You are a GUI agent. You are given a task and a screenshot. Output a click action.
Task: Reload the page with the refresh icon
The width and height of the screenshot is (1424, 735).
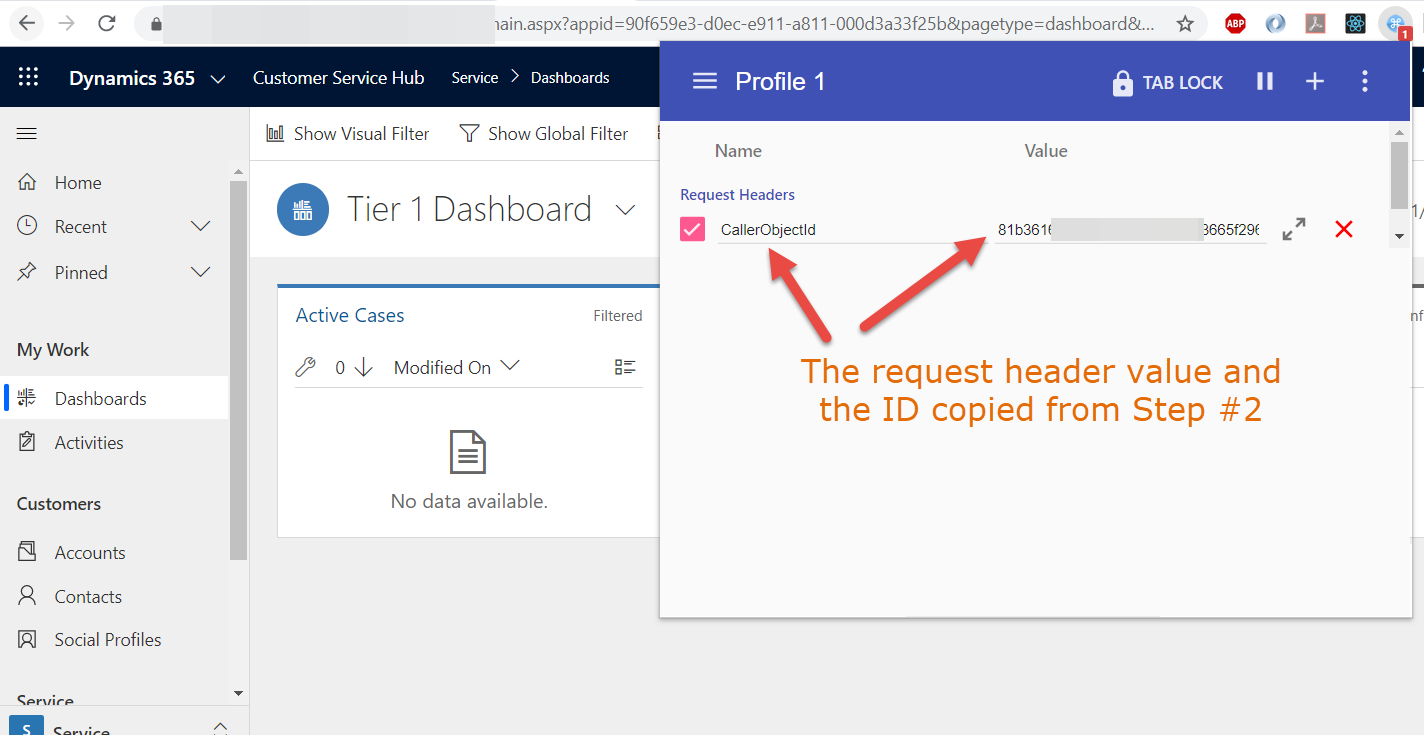[107, 23]
